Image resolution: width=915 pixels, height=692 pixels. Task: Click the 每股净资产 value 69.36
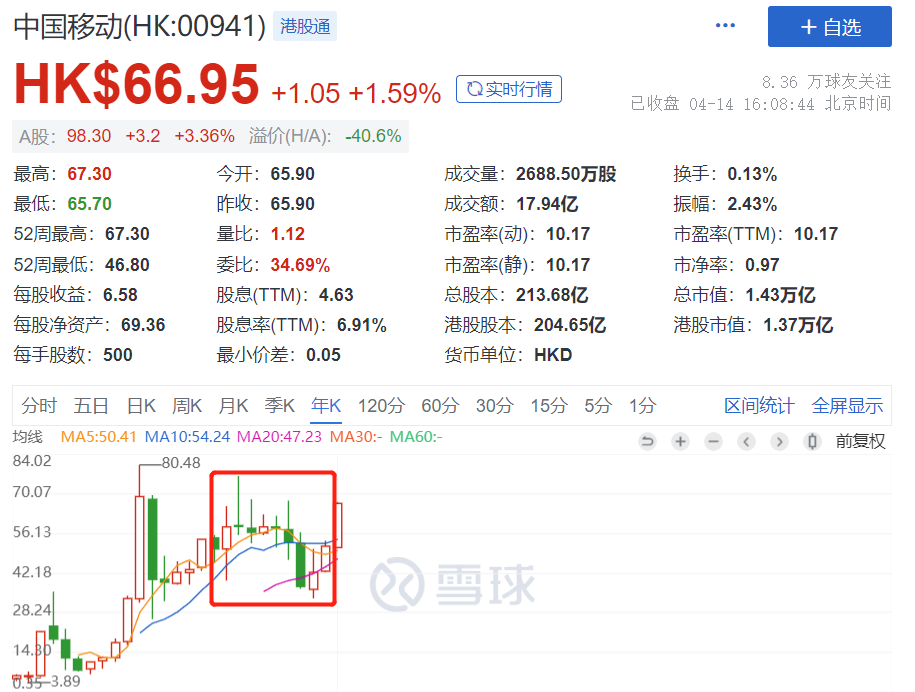143,325
